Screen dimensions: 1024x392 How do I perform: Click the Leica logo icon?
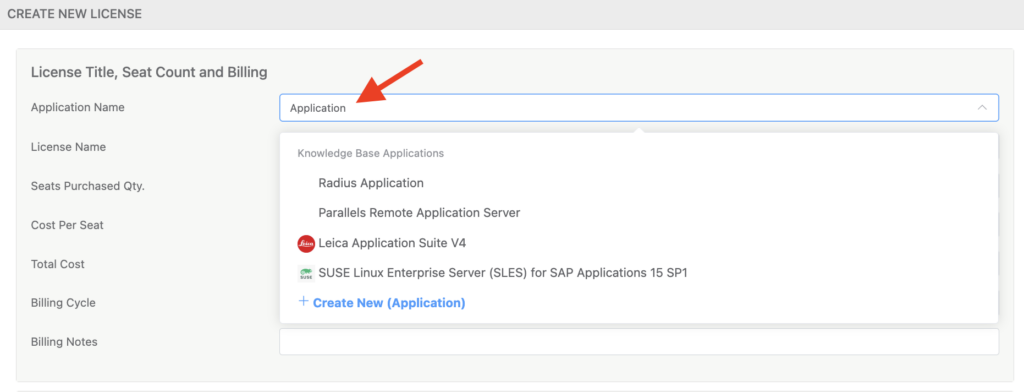(x=306, y=244)
